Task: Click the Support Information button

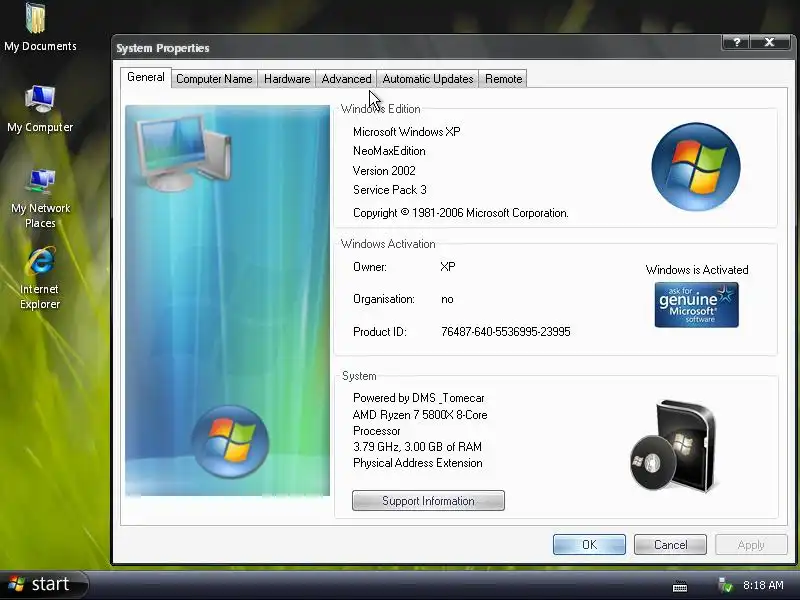Action: click(428, 501)
